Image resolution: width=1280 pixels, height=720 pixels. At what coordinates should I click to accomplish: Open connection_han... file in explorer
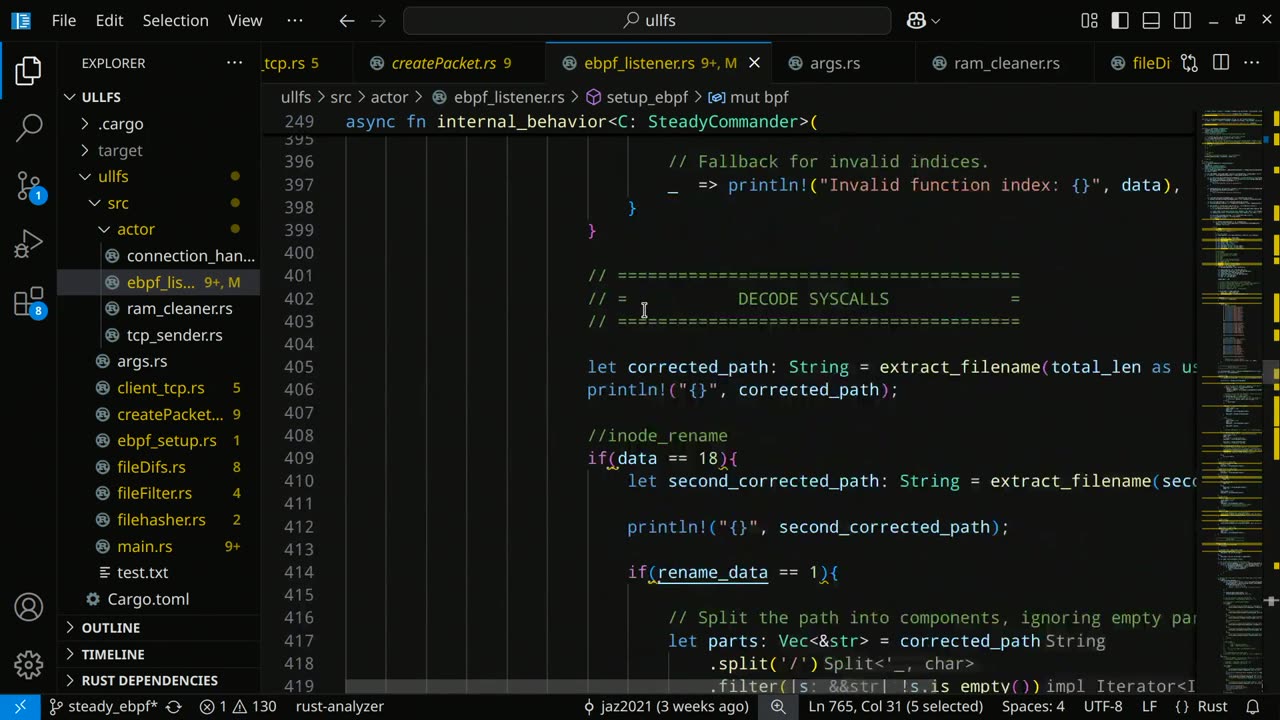(x=160, y=256)
